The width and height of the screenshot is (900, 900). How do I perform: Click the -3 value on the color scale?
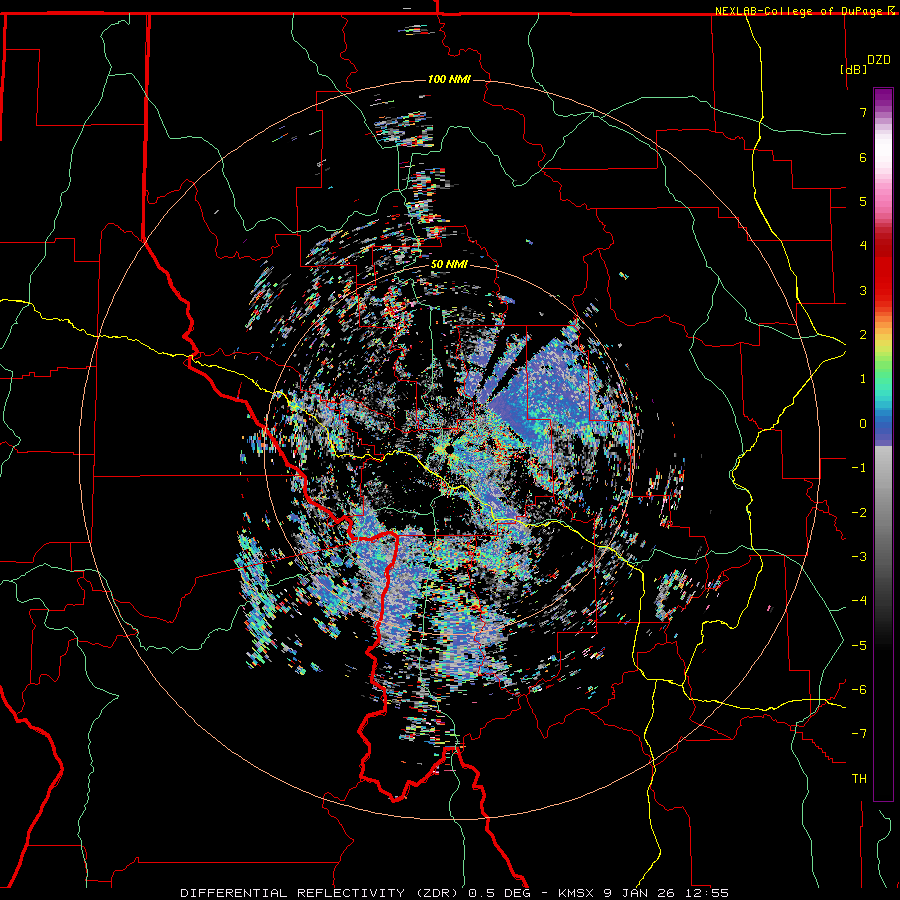[859, 557]
